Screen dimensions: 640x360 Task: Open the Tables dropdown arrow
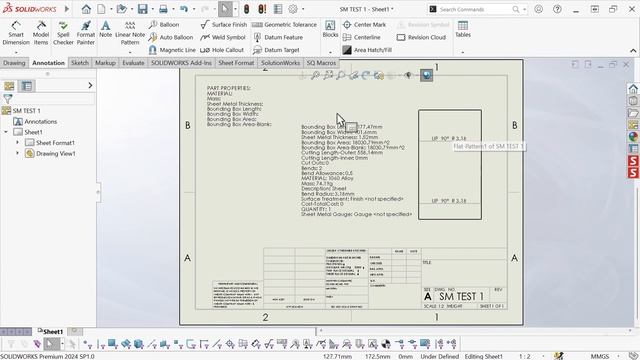click(463, 52)
